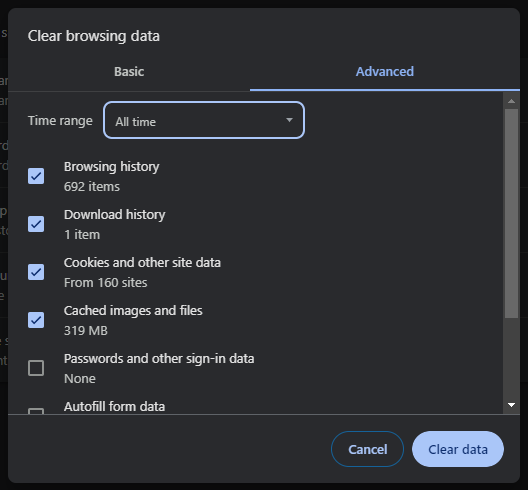Enable Passwords and other sign-in data checkbox

[36, 368]
